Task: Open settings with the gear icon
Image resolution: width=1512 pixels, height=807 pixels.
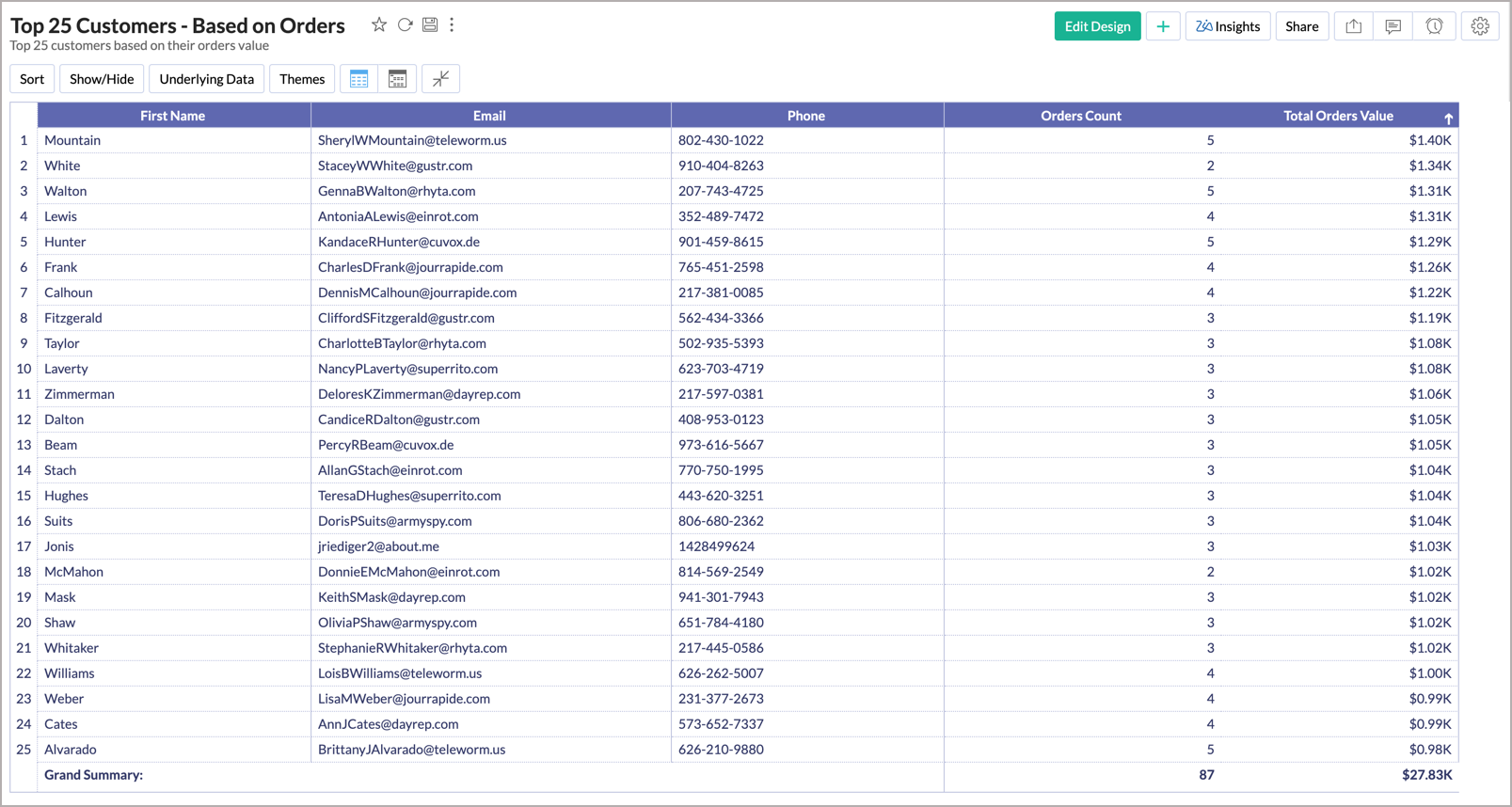Action: pos(1480,26)
